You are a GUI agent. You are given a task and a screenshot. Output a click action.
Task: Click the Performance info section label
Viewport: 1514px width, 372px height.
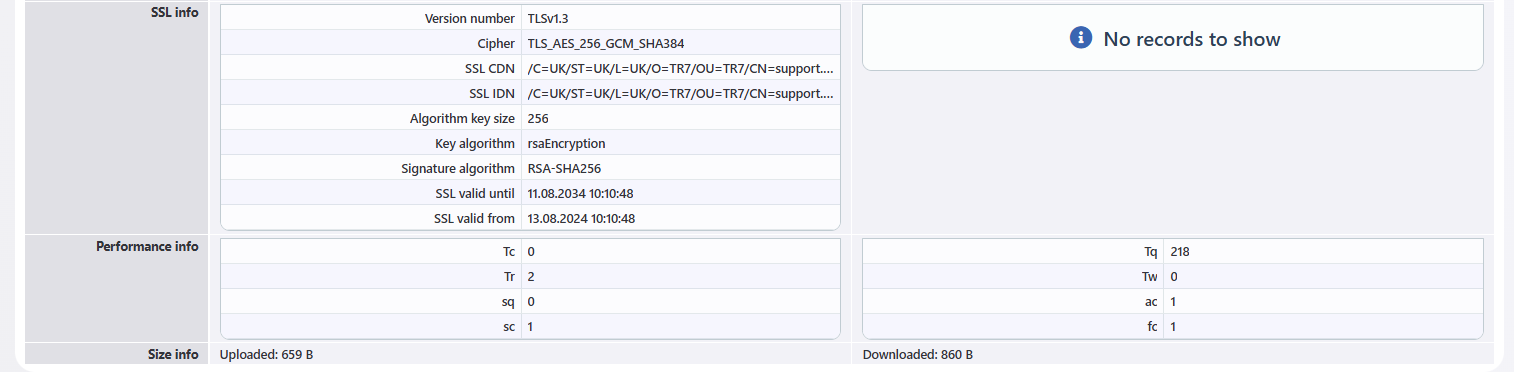[x=147, y=246]
